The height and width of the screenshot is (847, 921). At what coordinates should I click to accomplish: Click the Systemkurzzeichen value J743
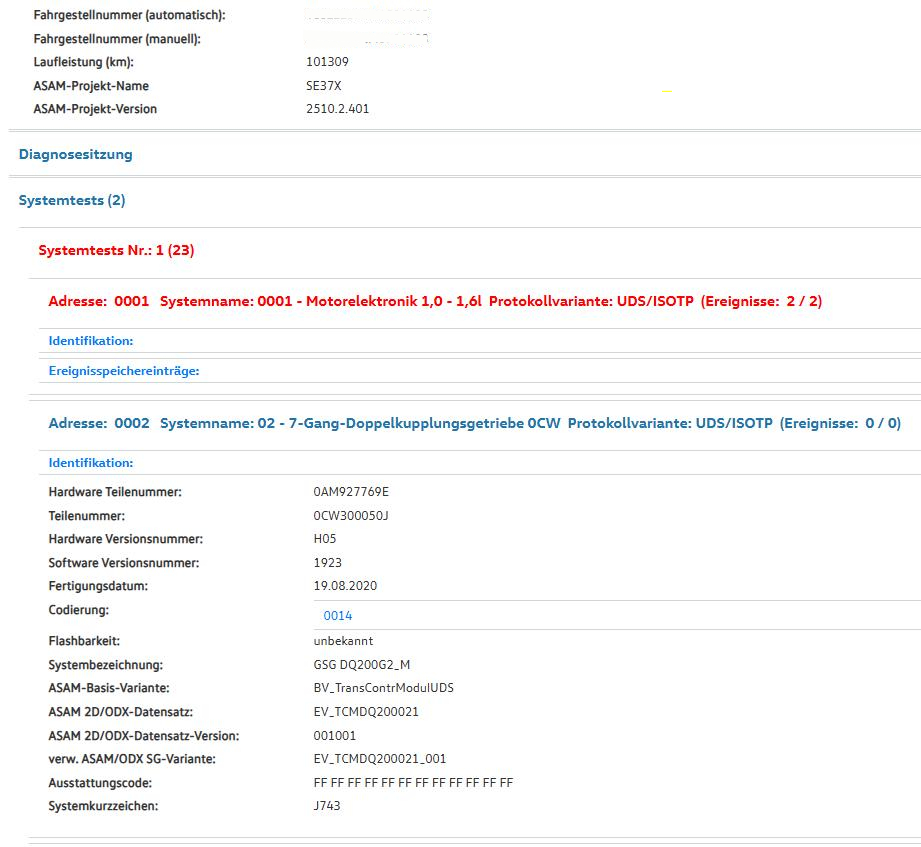click(x=327, y=806)
